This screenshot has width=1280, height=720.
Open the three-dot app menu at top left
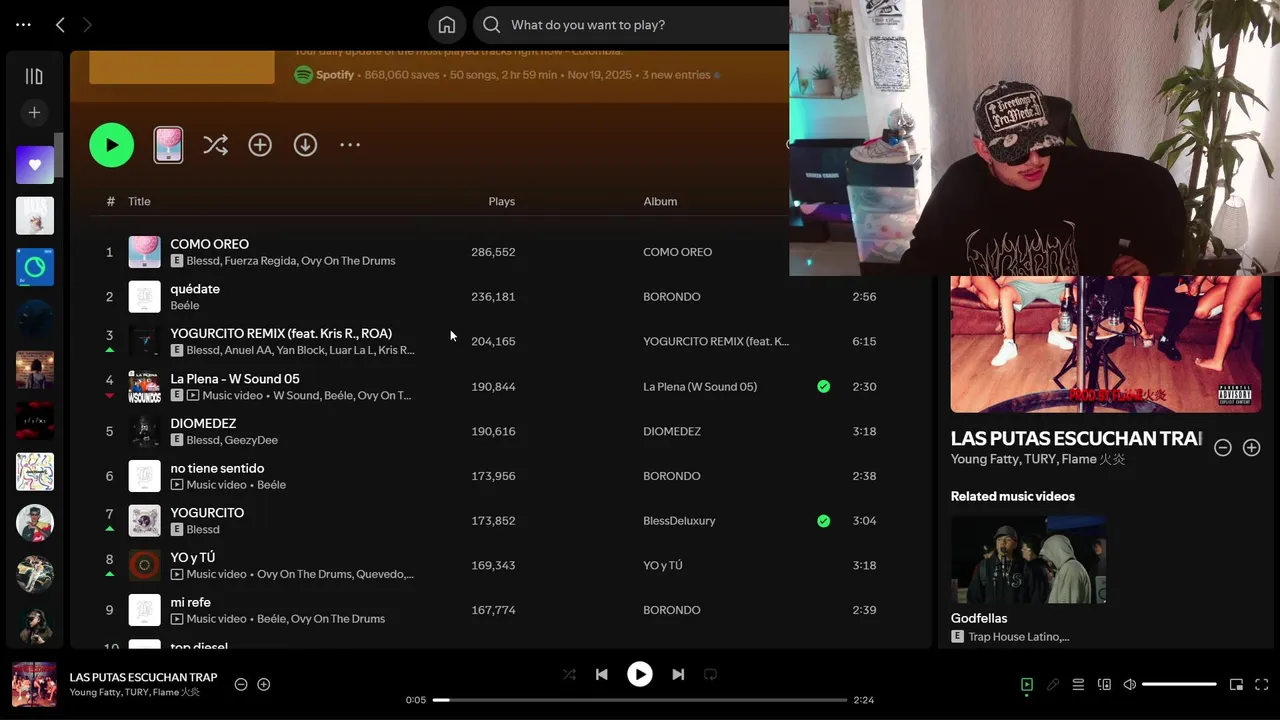(24, 25)
